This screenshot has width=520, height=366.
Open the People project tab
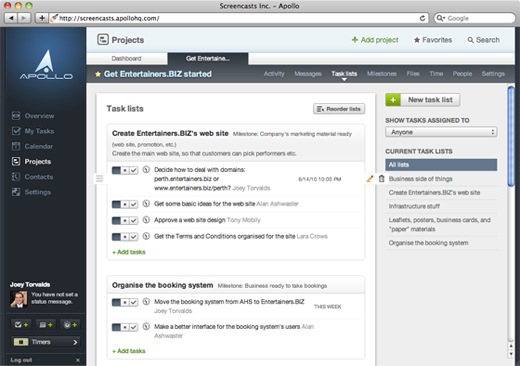pyautogui.click(x=462, y=74)
